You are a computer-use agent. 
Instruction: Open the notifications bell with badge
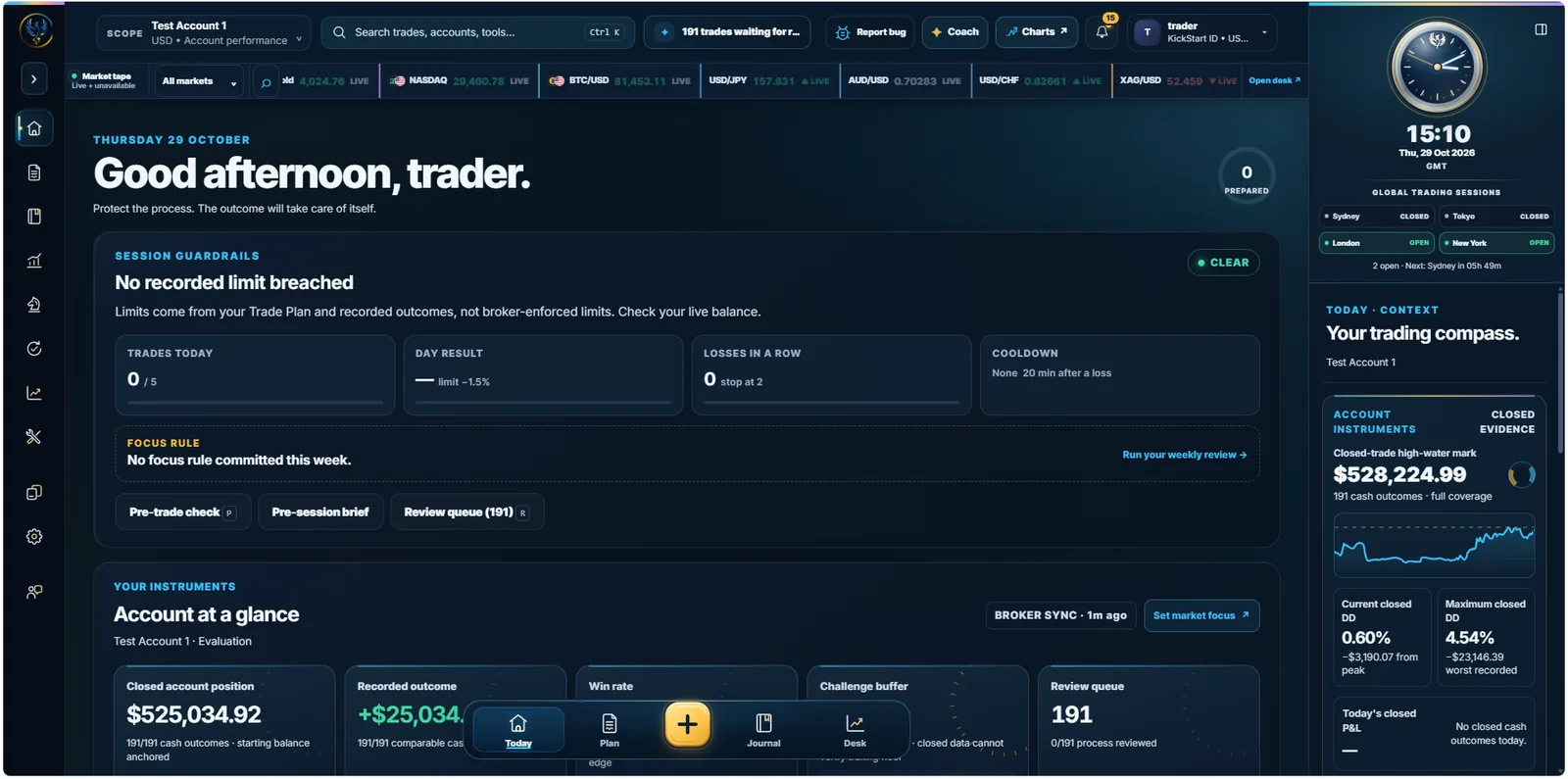[1102, 32]
